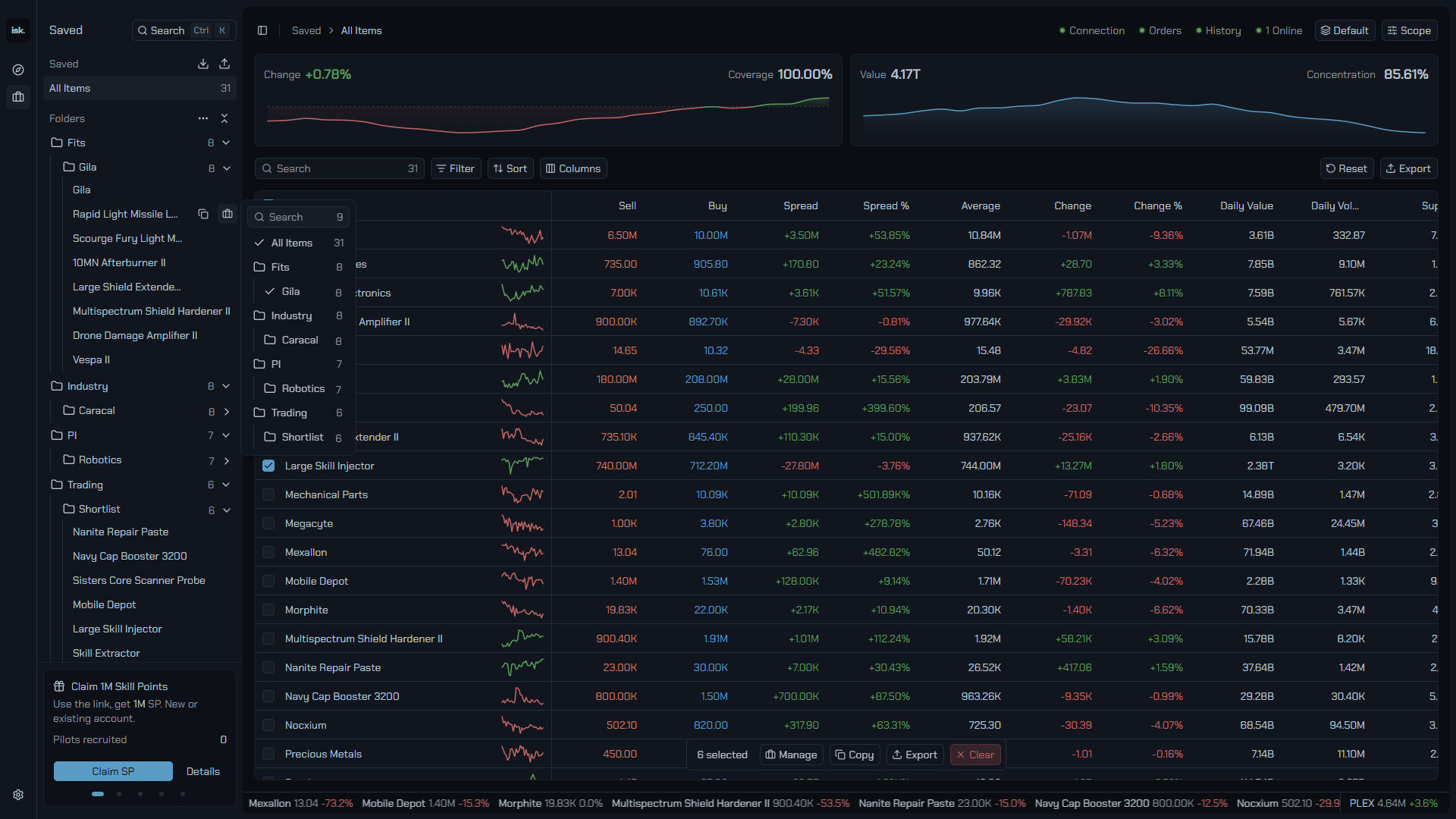Select All Items in the popup folder list
This screenshot has width=1456, height=819.
[299, 243]
